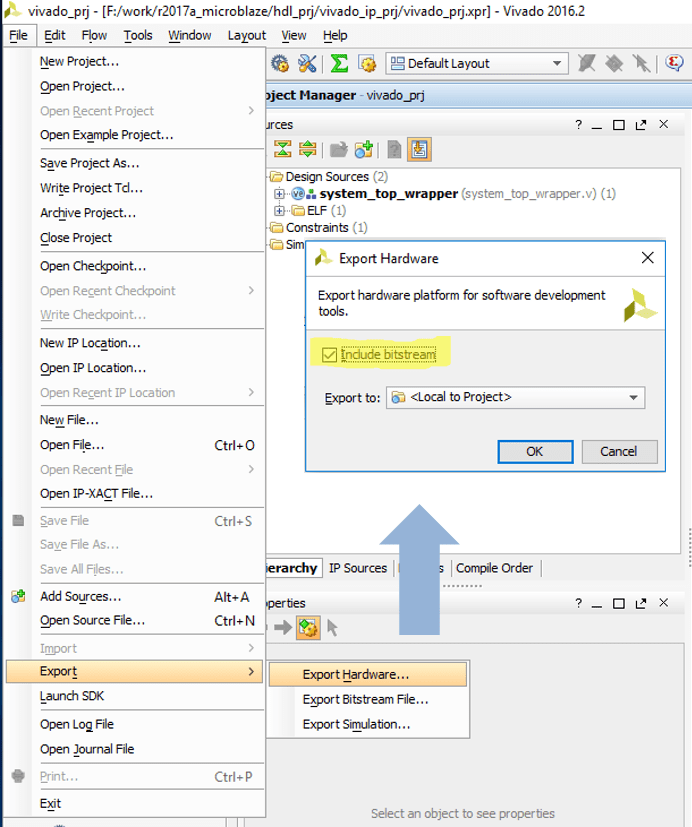Click the tools wrench and screwdriver icon
This screenshot has height=827, width=692.
pyautogui.click(x=307, y=64)
